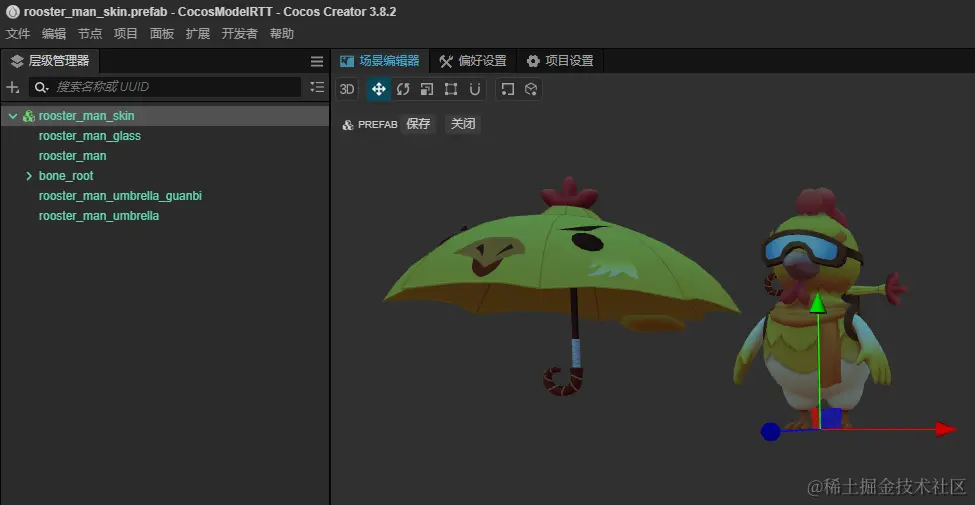Click the prefab icon beside rooster_man_skin
Viewport: 975px width, 505px height.
pos(29,116)
